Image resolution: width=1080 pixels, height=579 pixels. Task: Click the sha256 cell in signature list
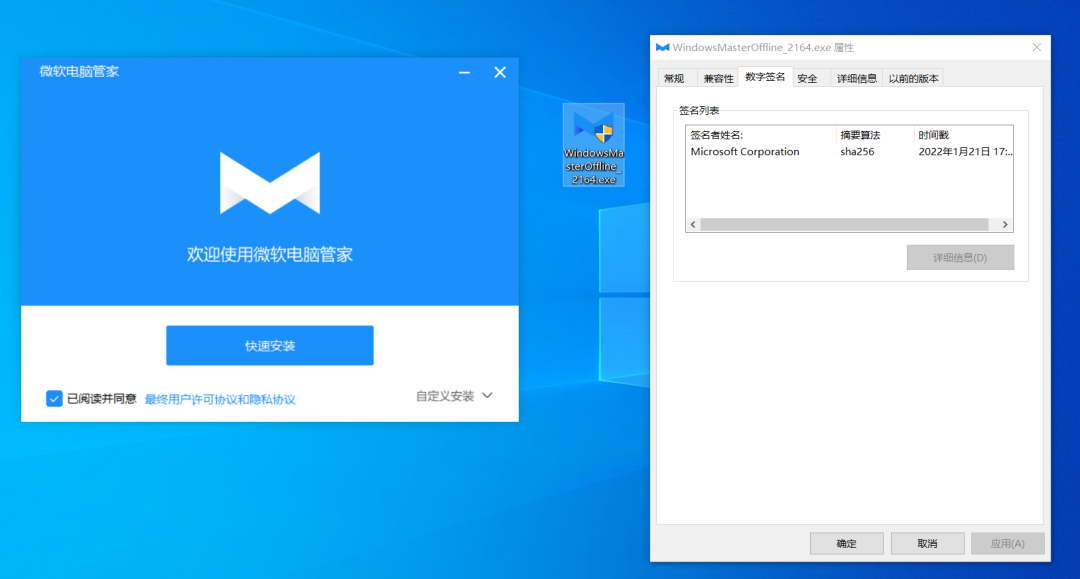tap(858, 151)
